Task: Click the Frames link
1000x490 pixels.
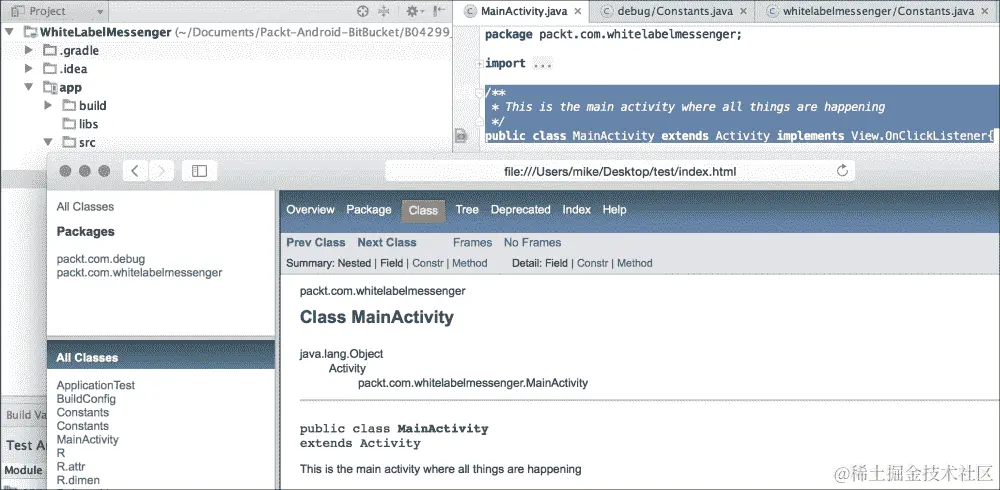Action: pos(473,242)
